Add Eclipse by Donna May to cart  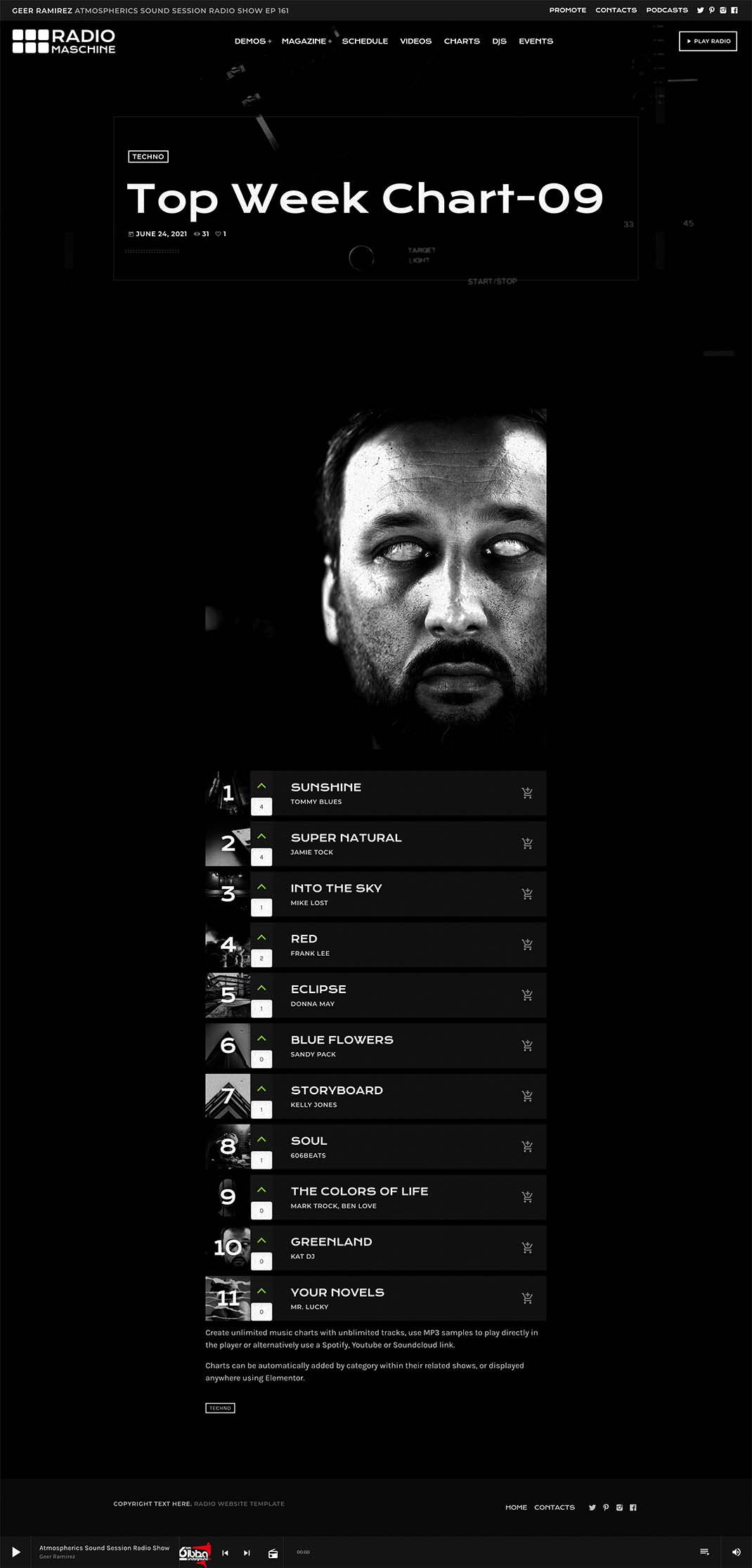tap(527, 995)
